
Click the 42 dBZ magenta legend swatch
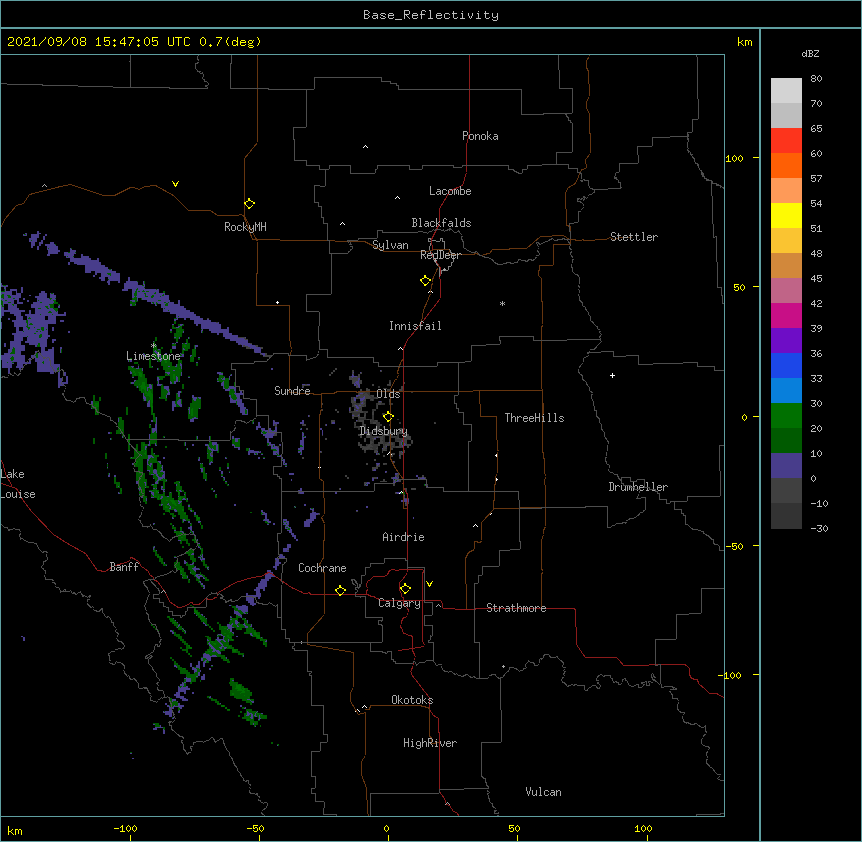coord(786,315)
